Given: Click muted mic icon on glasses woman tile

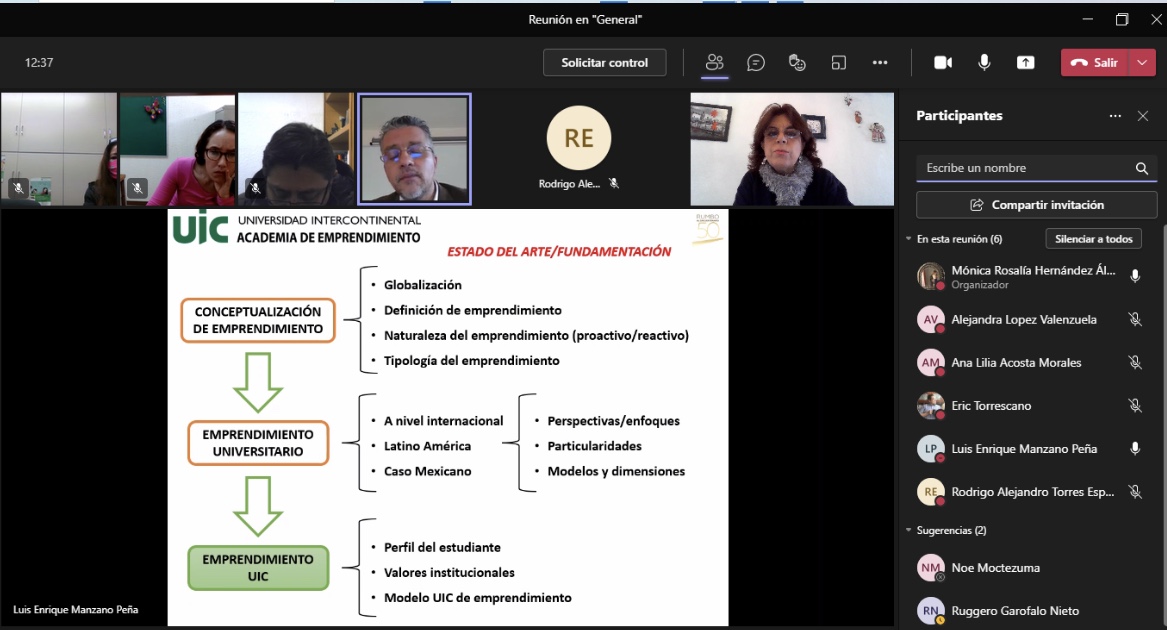Looking at the screenshot, I should tap(137, 188).
